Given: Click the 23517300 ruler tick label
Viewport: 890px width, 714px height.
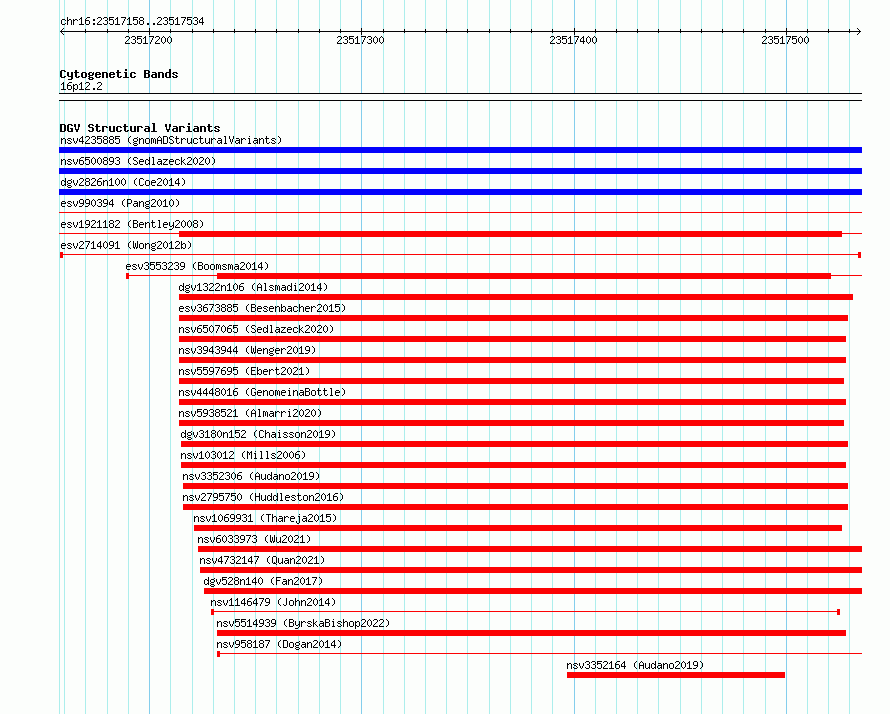Looking at the screenshot, I should tap(360, 40).
